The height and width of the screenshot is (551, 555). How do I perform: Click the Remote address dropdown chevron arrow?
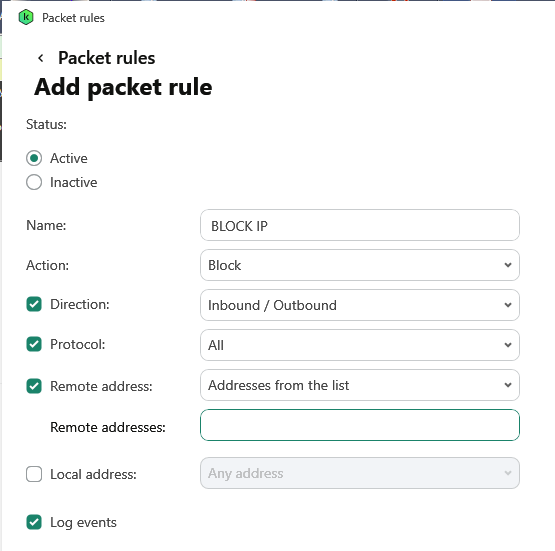pyautogui.click(x=508, y=385)
